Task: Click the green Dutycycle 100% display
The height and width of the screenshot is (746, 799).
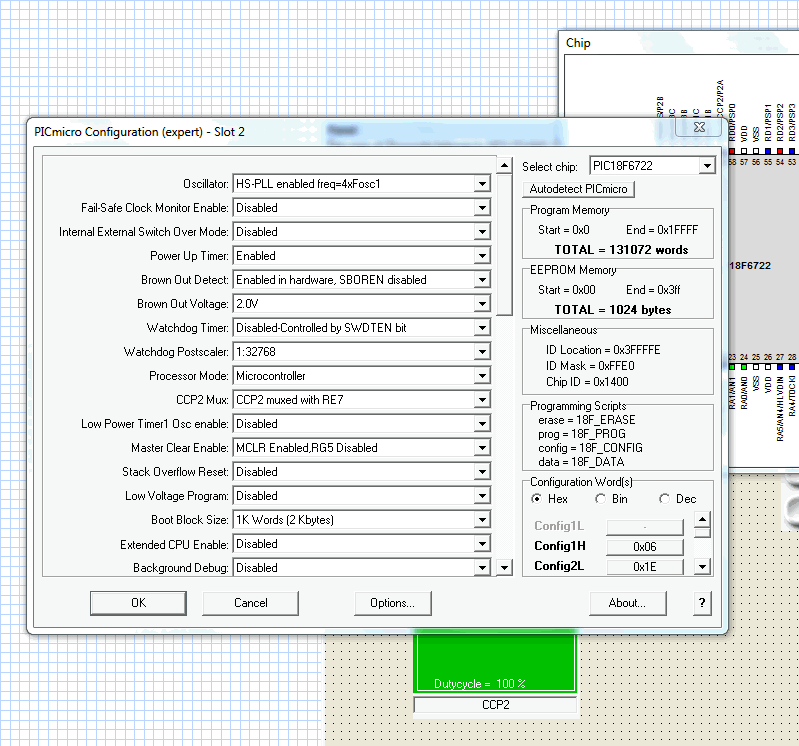Action: click(495, 663)
